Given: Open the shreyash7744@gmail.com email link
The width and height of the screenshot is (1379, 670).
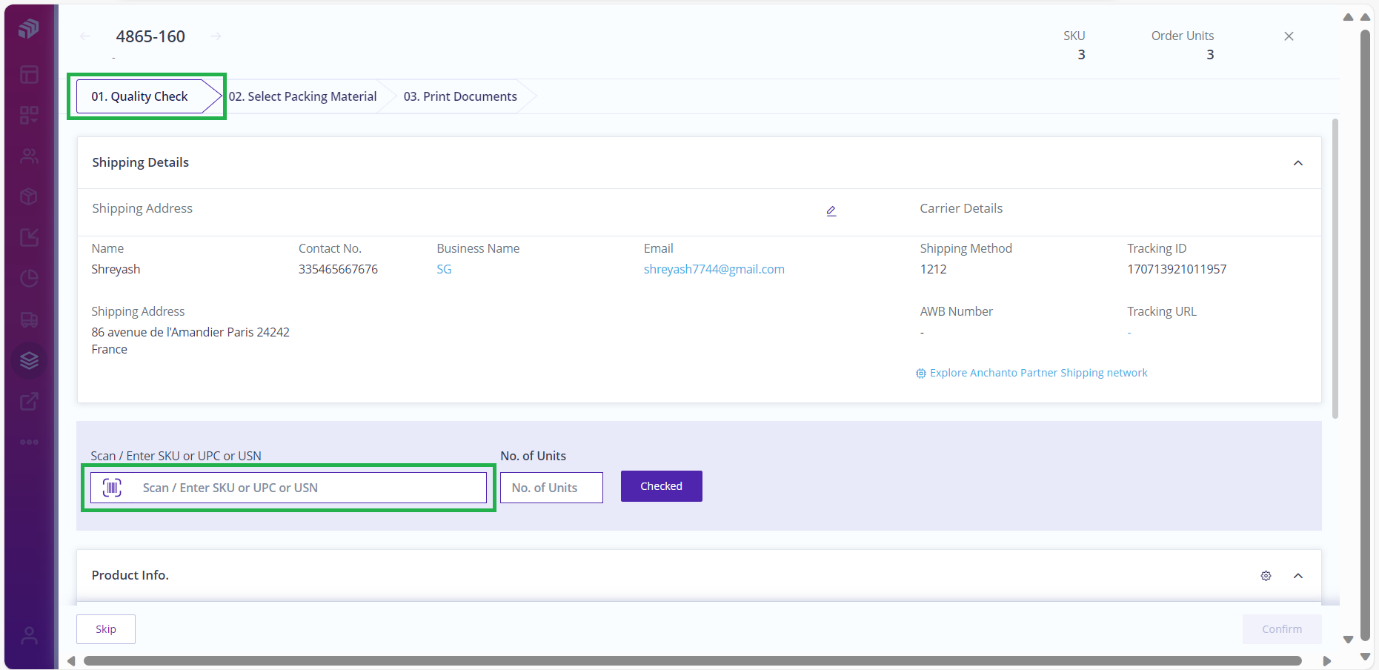Looking at the screenshot, I should [714, 269].
